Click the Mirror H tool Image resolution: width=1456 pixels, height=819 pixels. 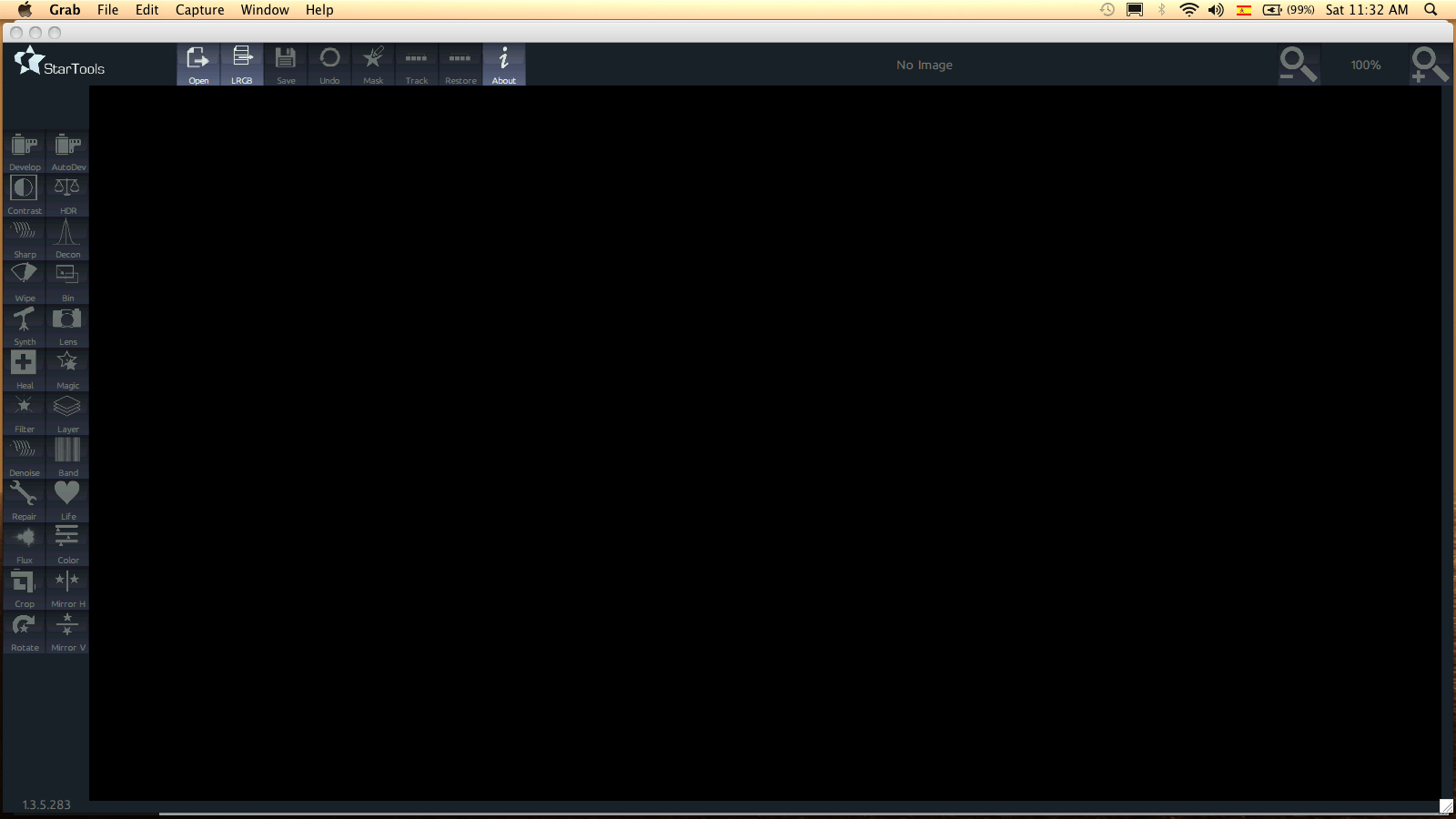tap(68, 588)
